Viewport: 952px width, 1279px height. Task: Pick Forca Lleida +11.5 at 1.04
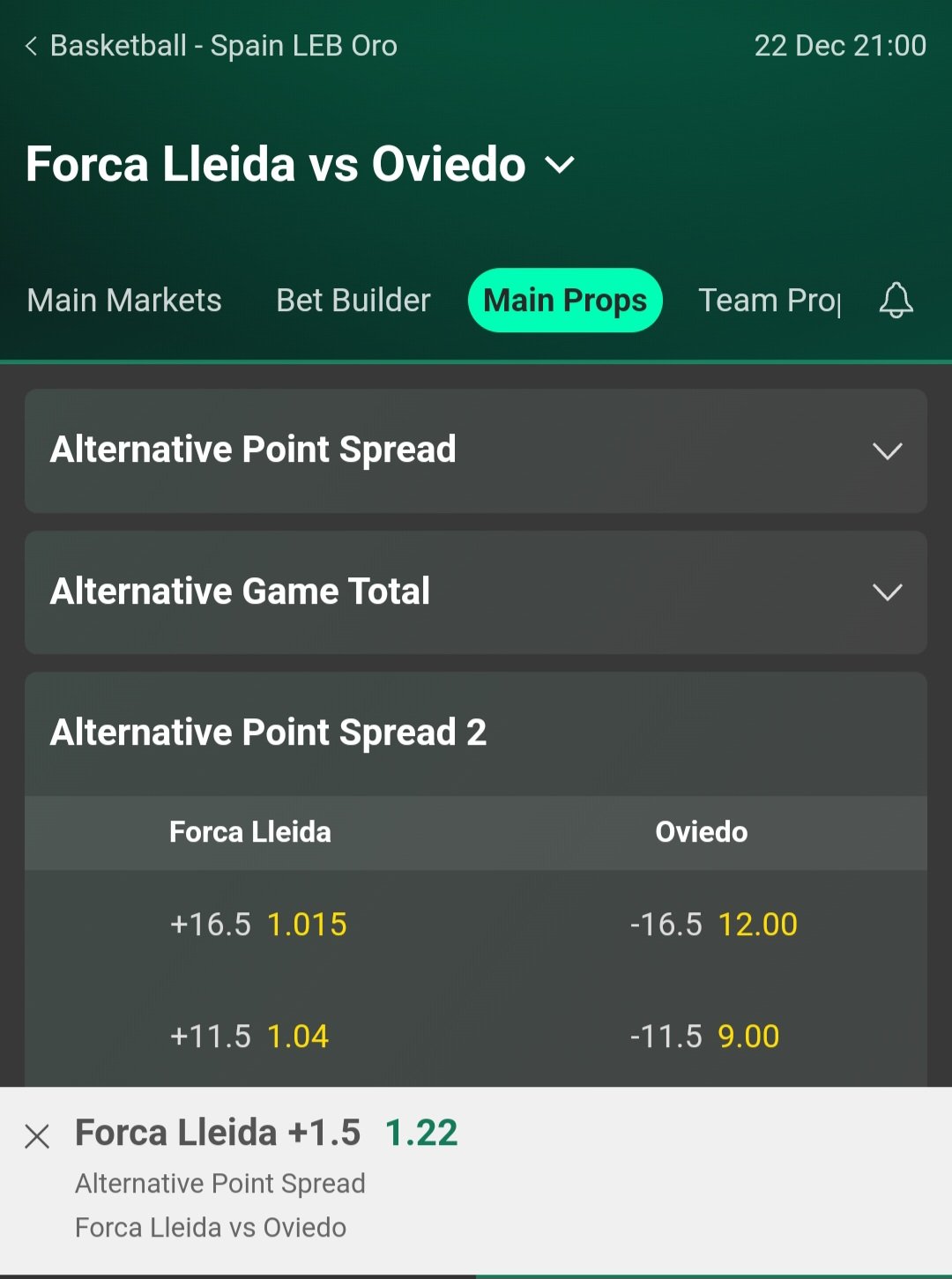tap(249, 1037)
